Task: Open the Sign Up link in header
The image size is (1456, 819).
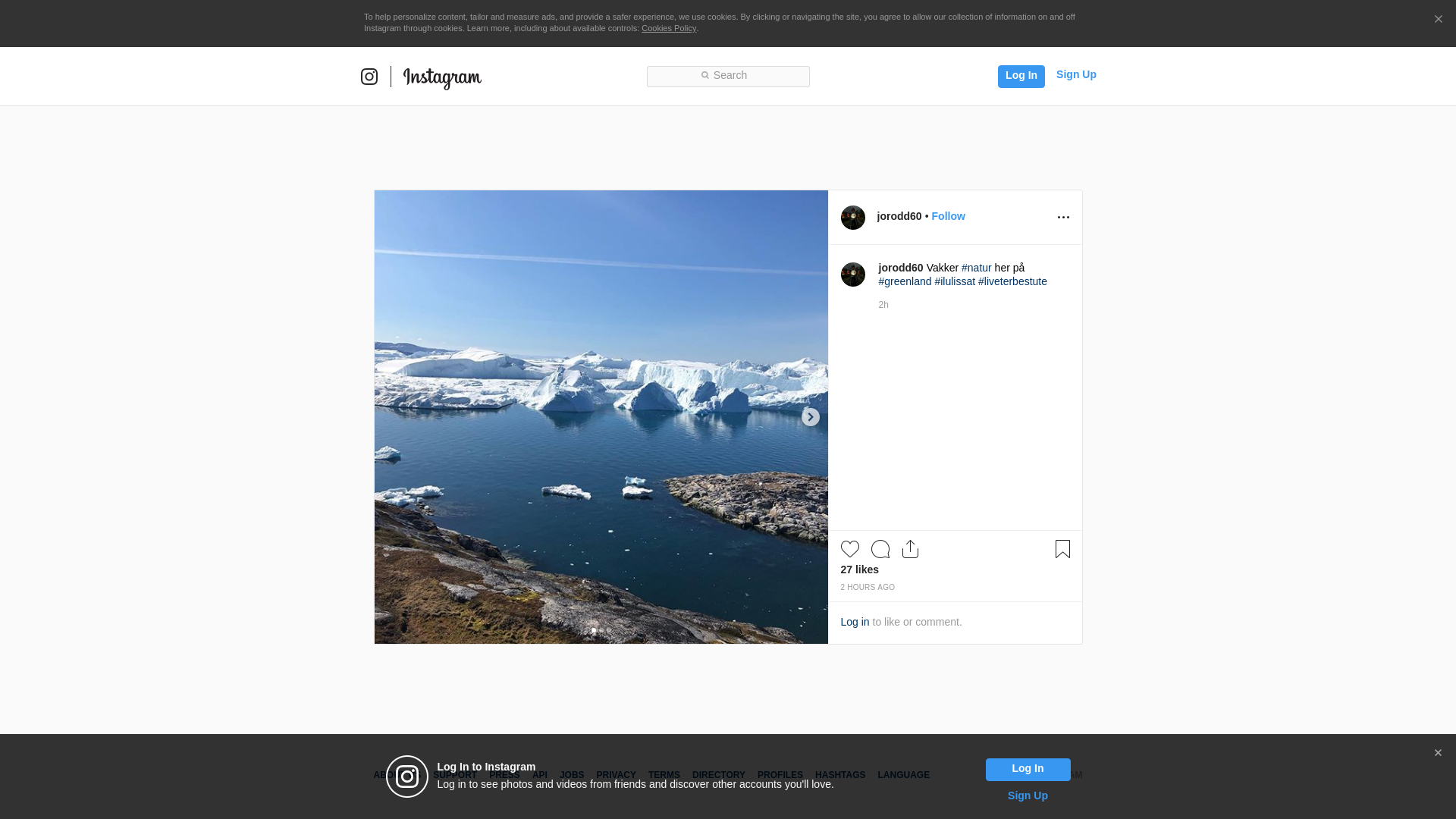Action: (1075, 74)
